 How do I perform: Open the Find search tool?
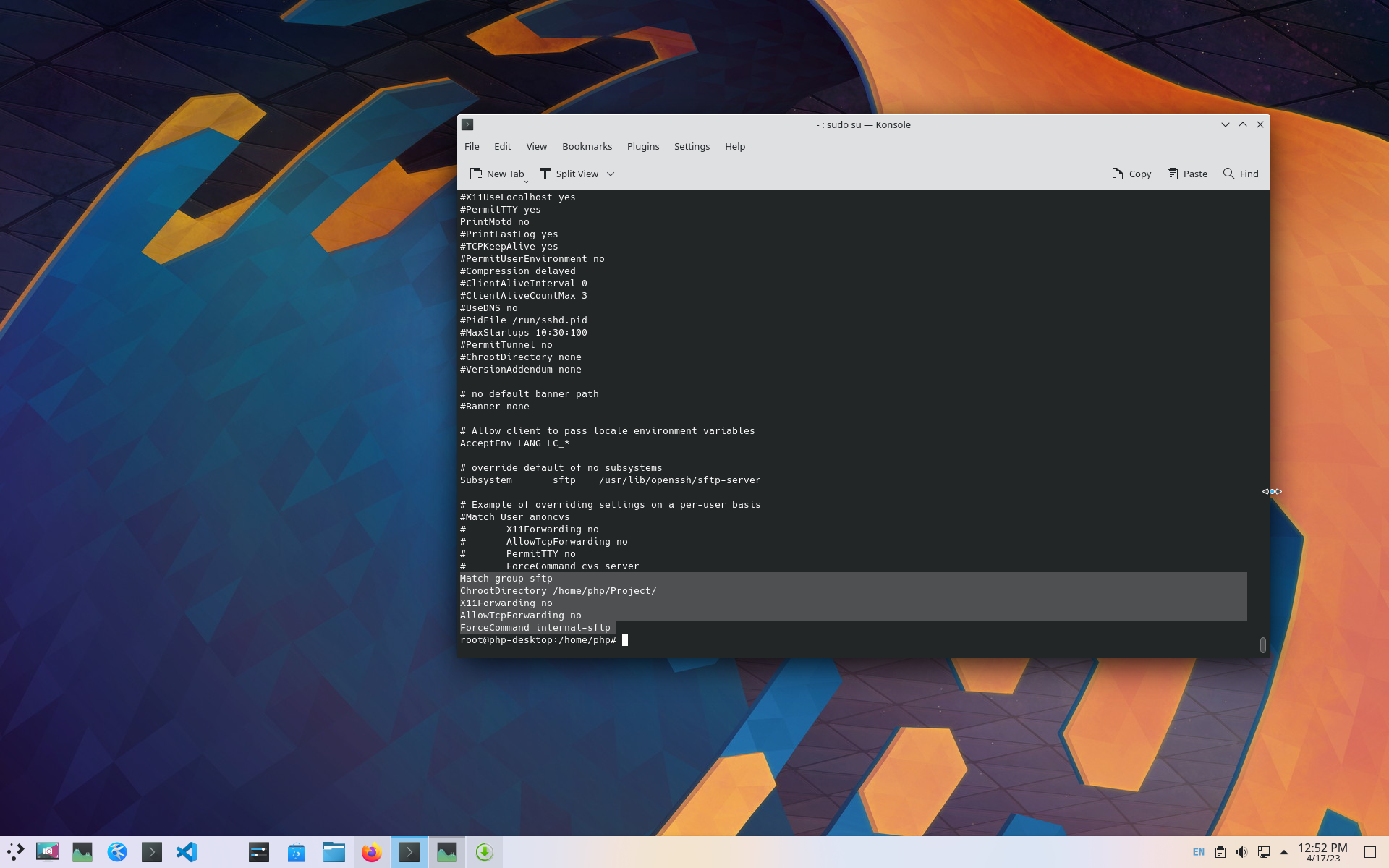click(x=1240, y=174)
